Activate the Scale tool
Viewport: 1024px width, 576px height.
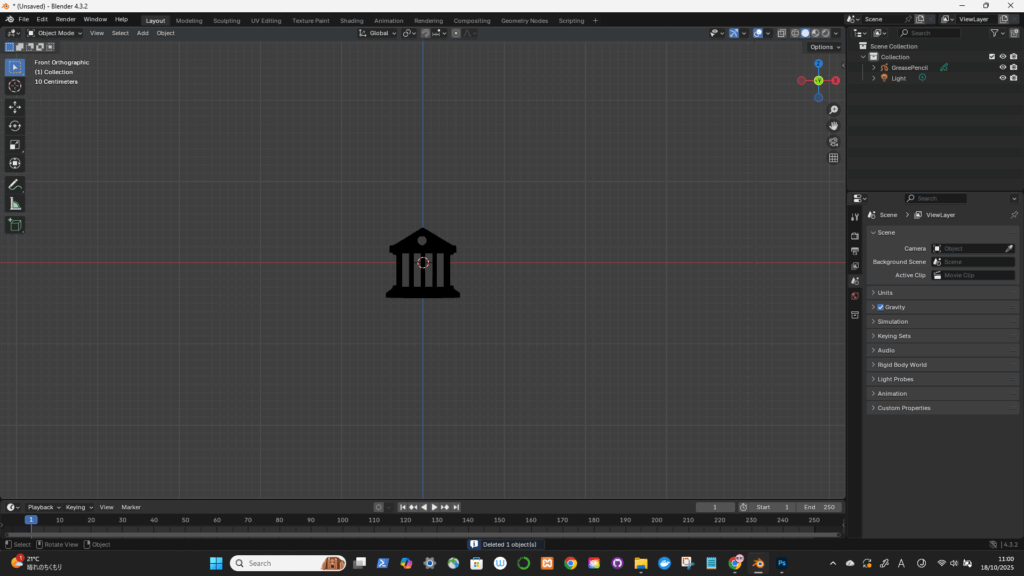click(15, 144)
